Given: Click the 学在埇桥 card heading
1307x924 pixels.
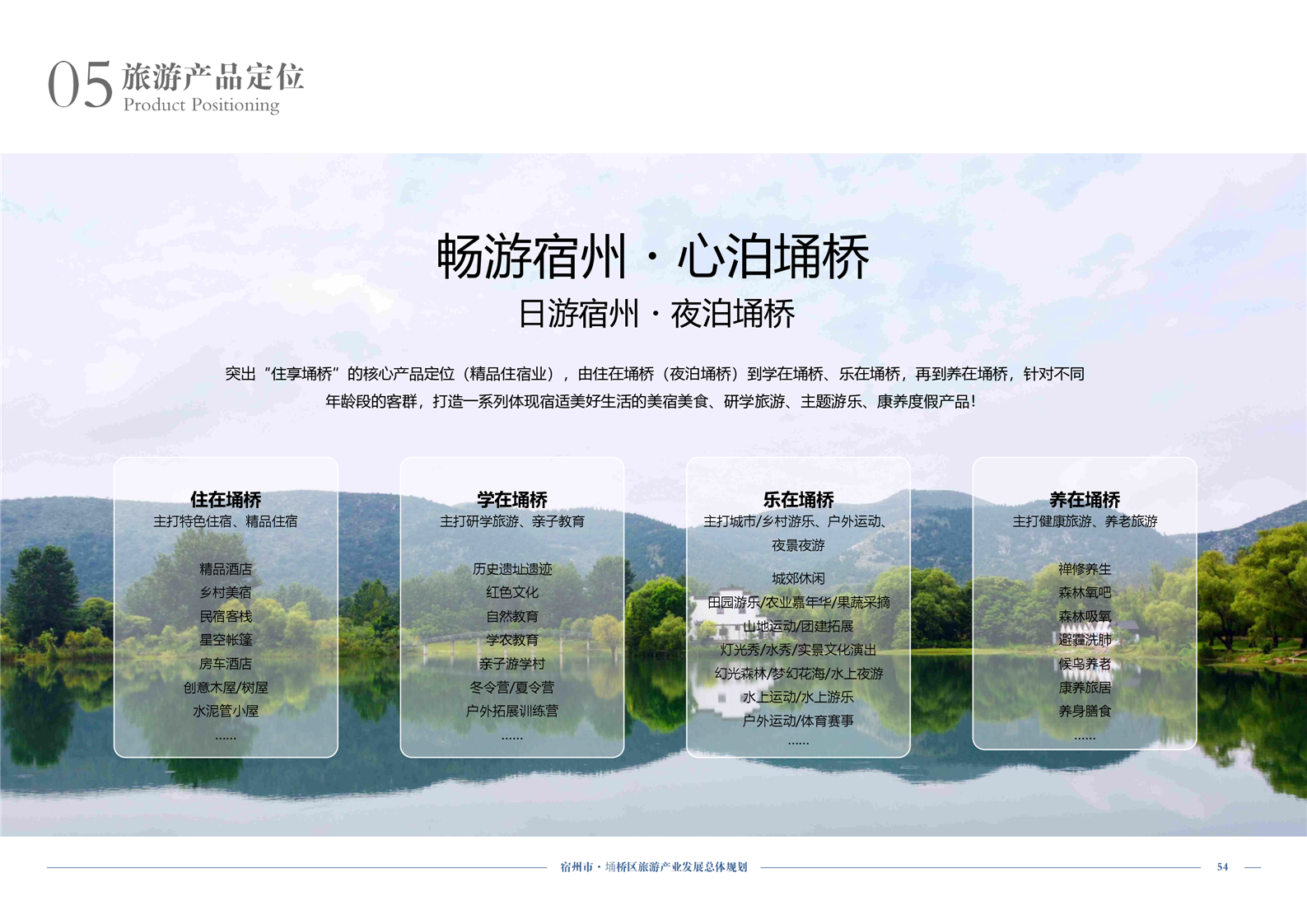Looking at the screenshot, I should (x=511, y=499).
